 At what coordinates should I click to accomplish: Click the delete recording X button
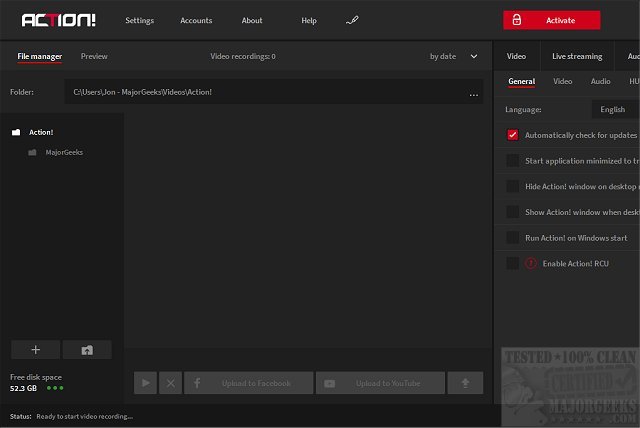[x=171, y=383]
